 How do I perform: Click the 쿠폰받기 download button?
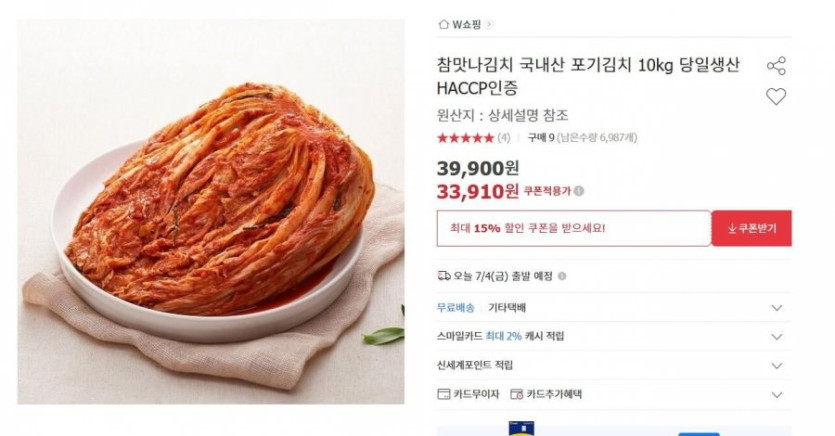751,228
